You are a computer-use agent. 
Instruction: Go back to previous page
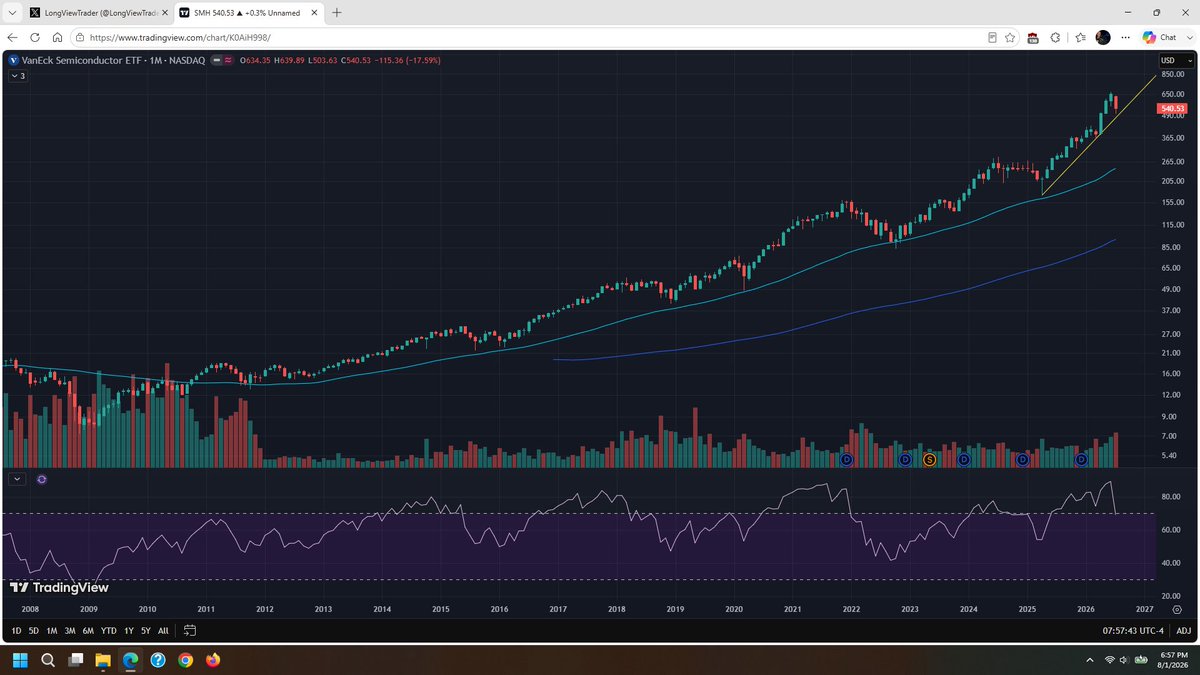point(12,37)
